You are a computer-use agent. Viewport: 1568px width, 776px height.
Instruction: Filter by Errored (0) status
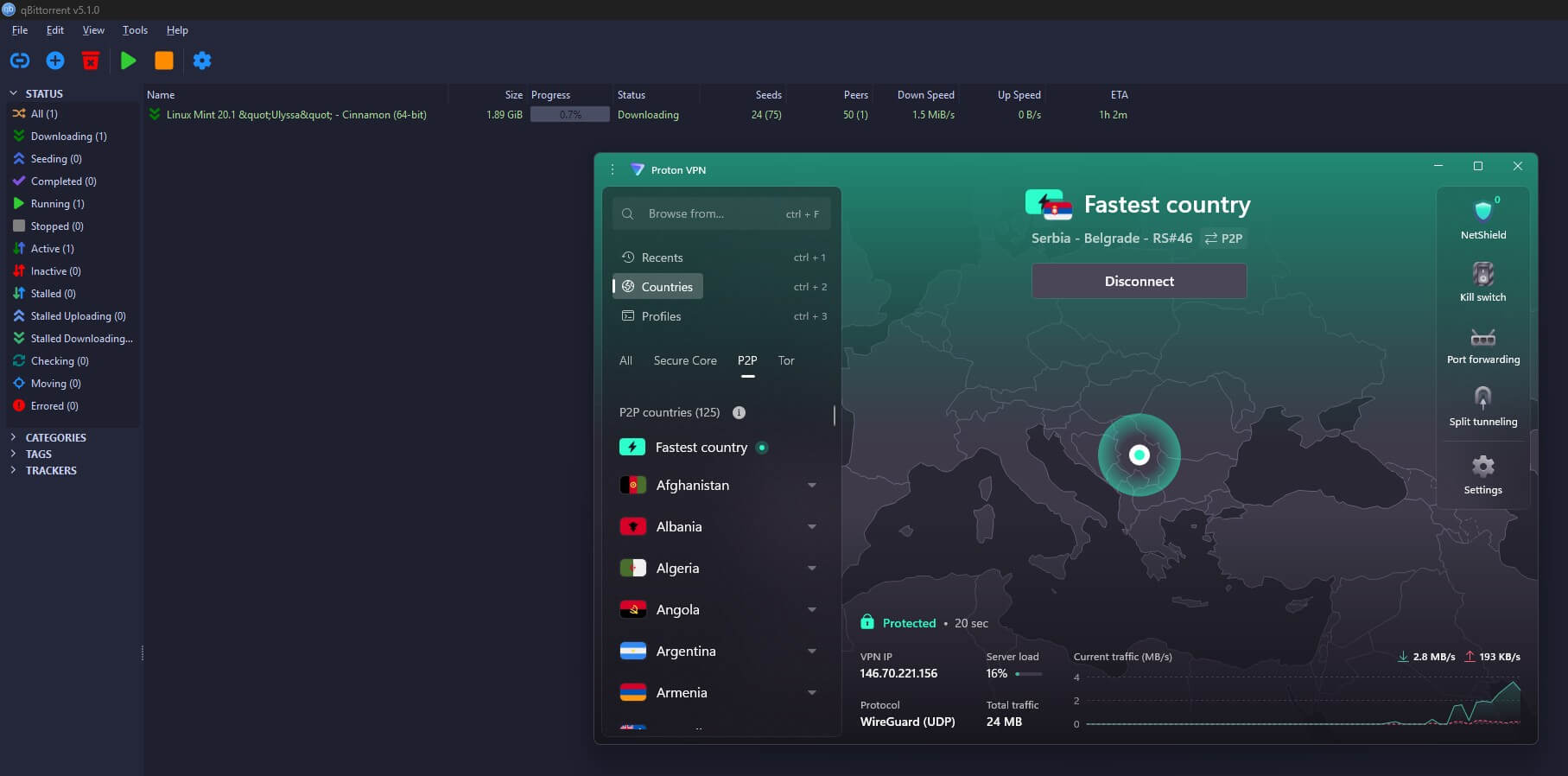click(x=54, y=406)
